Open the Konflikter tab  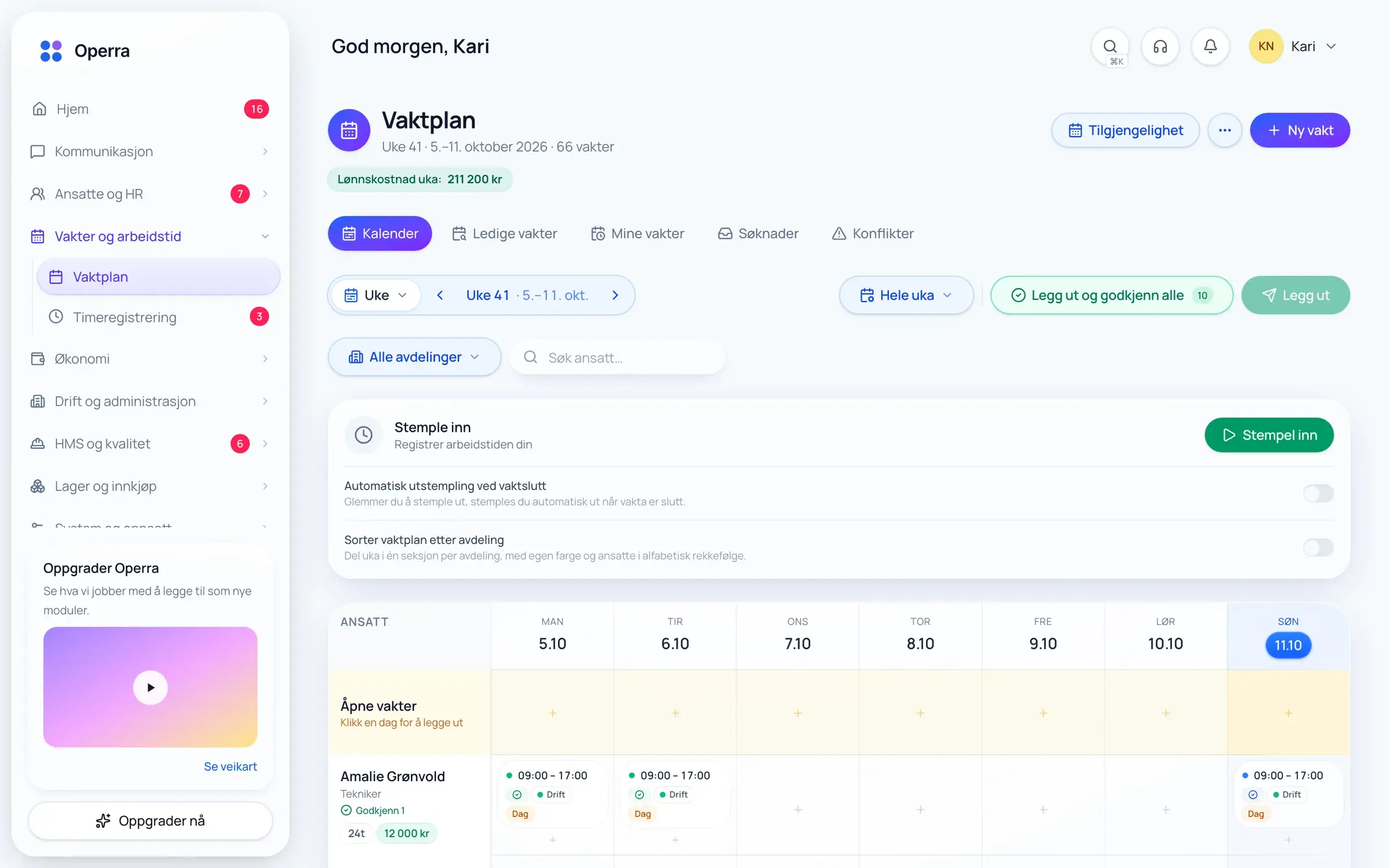873,233
